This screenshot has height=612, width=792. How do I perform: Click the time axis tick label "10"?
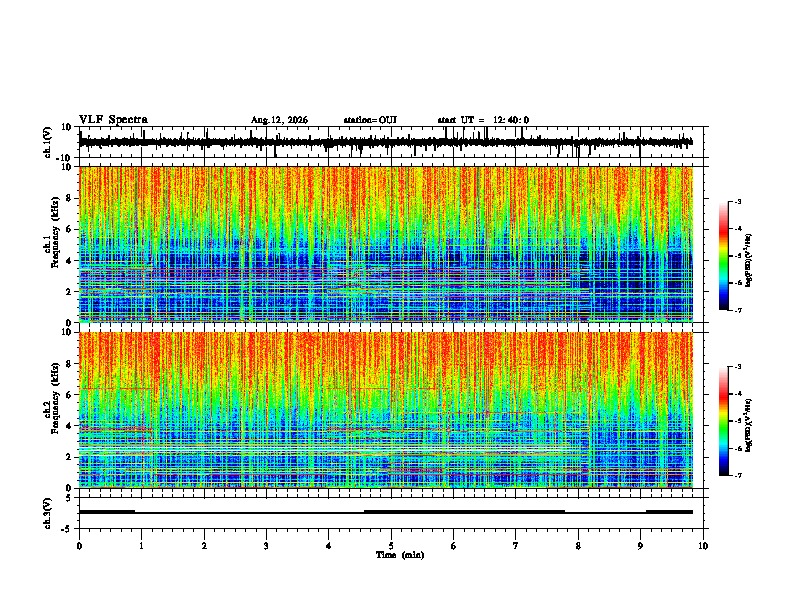pyautogui.click(x=703, y=546)
